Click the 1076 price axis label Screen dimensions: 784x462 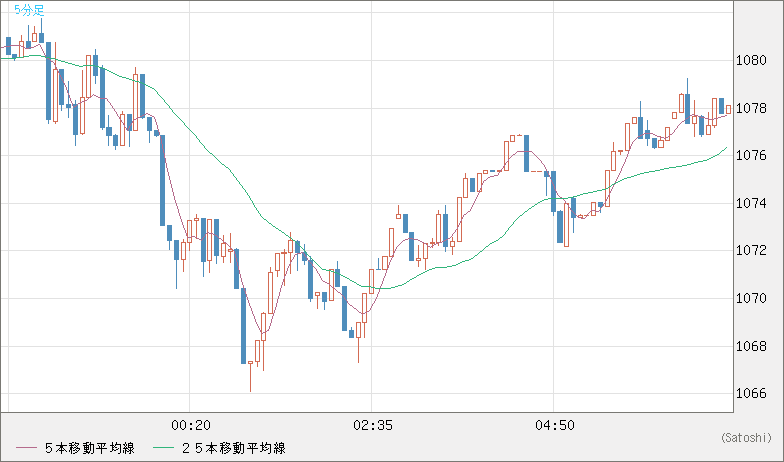tap(752, 156)
